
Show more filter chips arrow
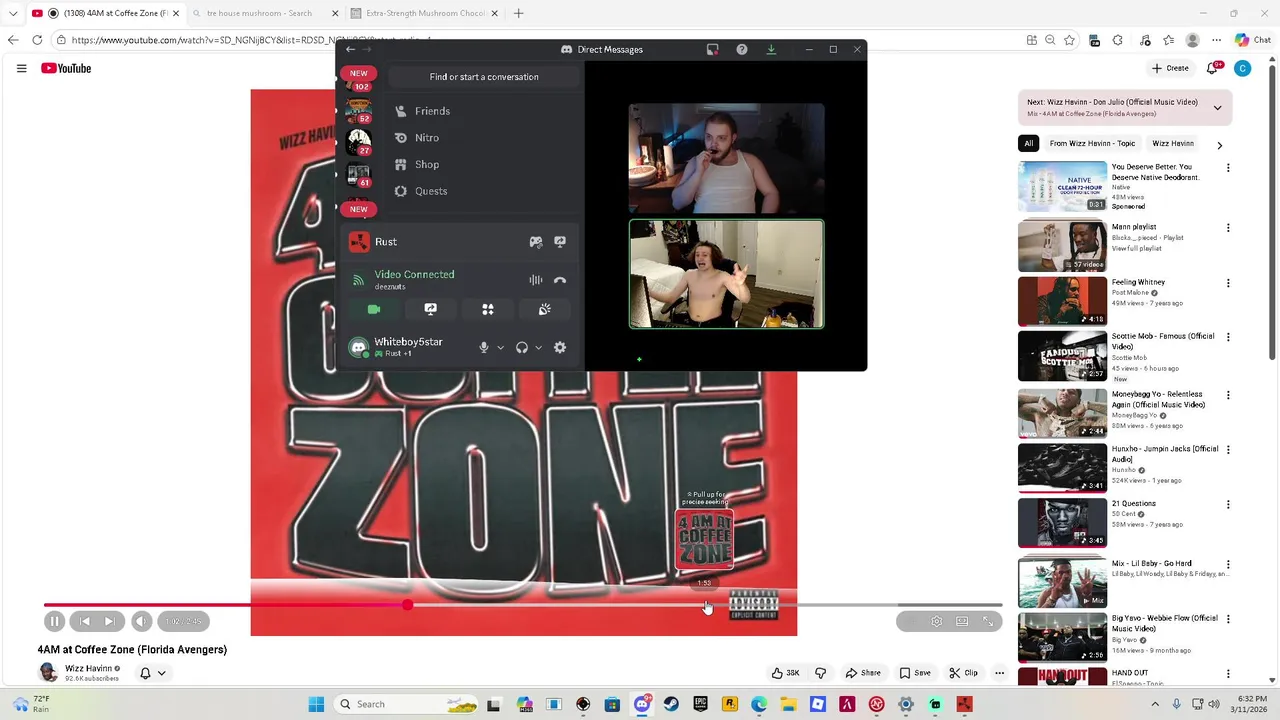[1219, 145]
